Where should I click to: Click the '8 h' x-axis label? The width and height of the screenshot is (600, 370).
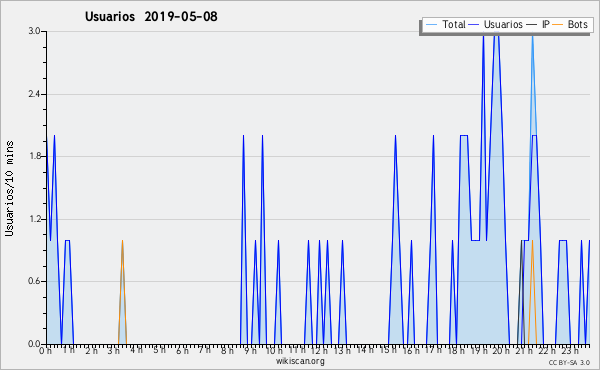227,350
